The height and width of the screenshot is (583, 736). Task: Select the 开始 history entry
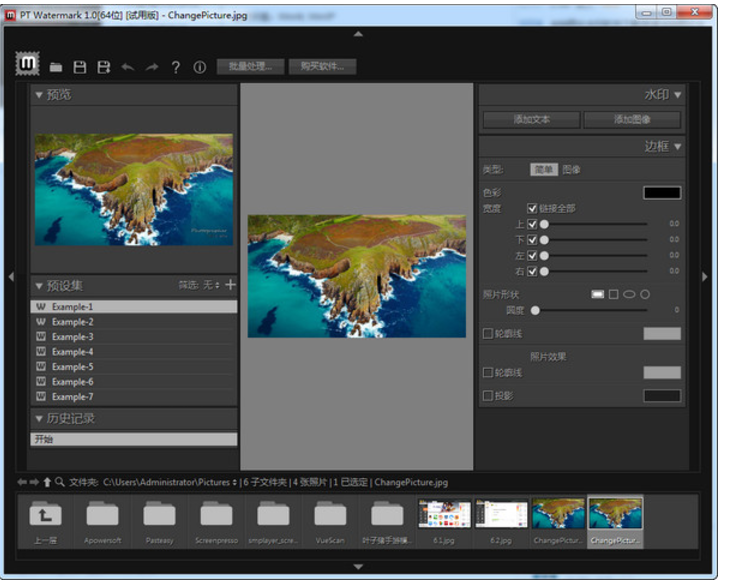[134, 439]
